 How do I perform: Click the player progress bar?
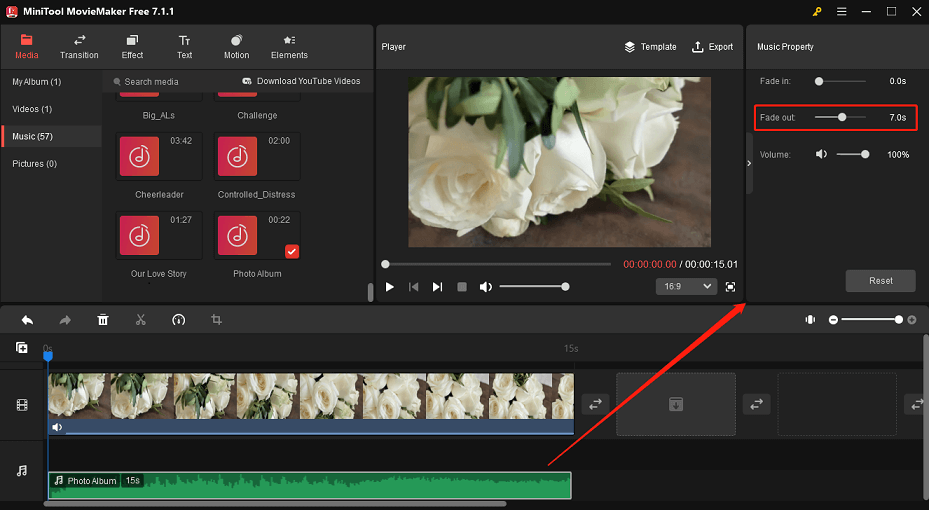coord(496,264)
